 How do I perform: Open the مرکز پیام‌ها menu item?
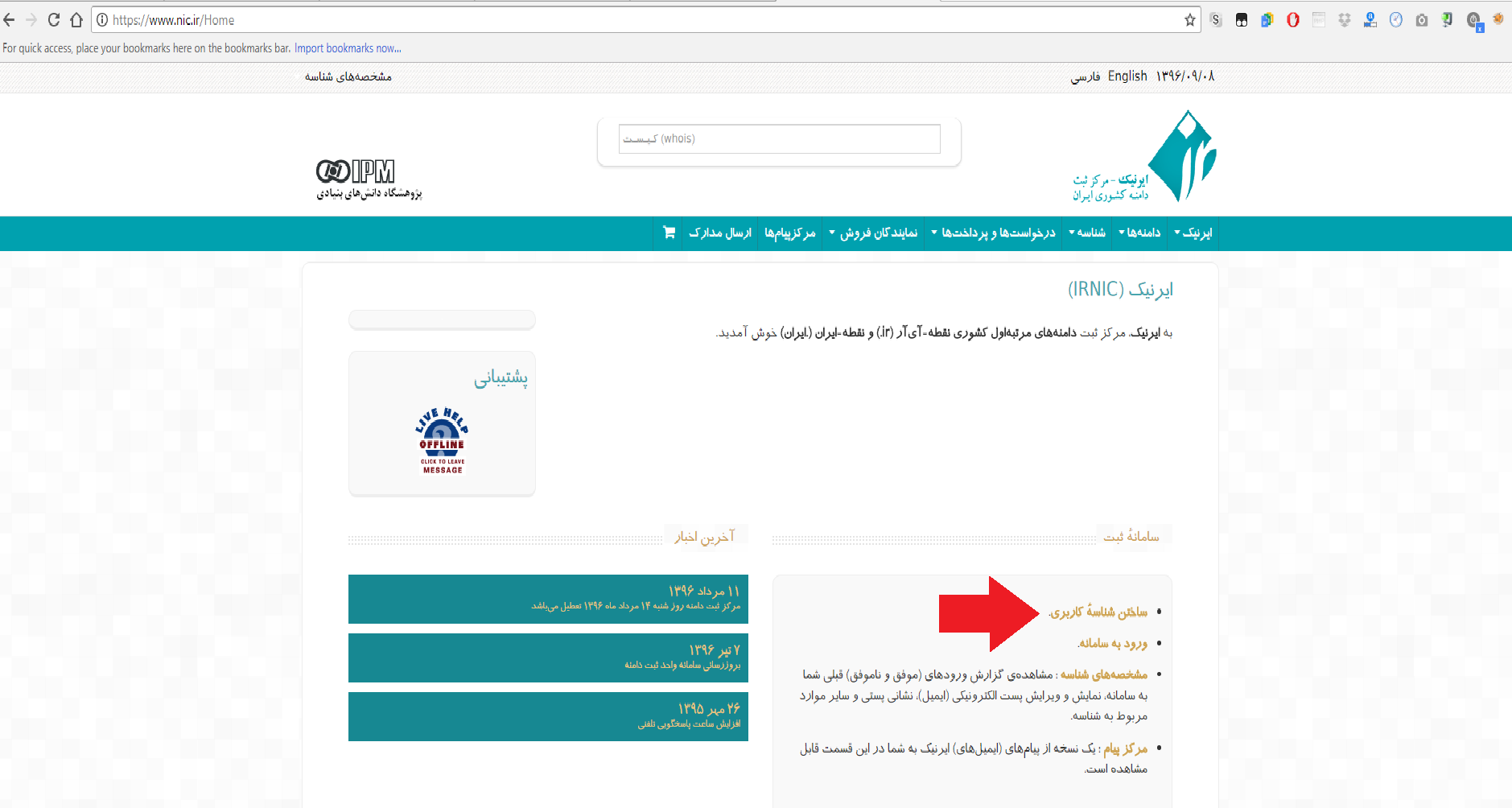click(x=790, y=233)
